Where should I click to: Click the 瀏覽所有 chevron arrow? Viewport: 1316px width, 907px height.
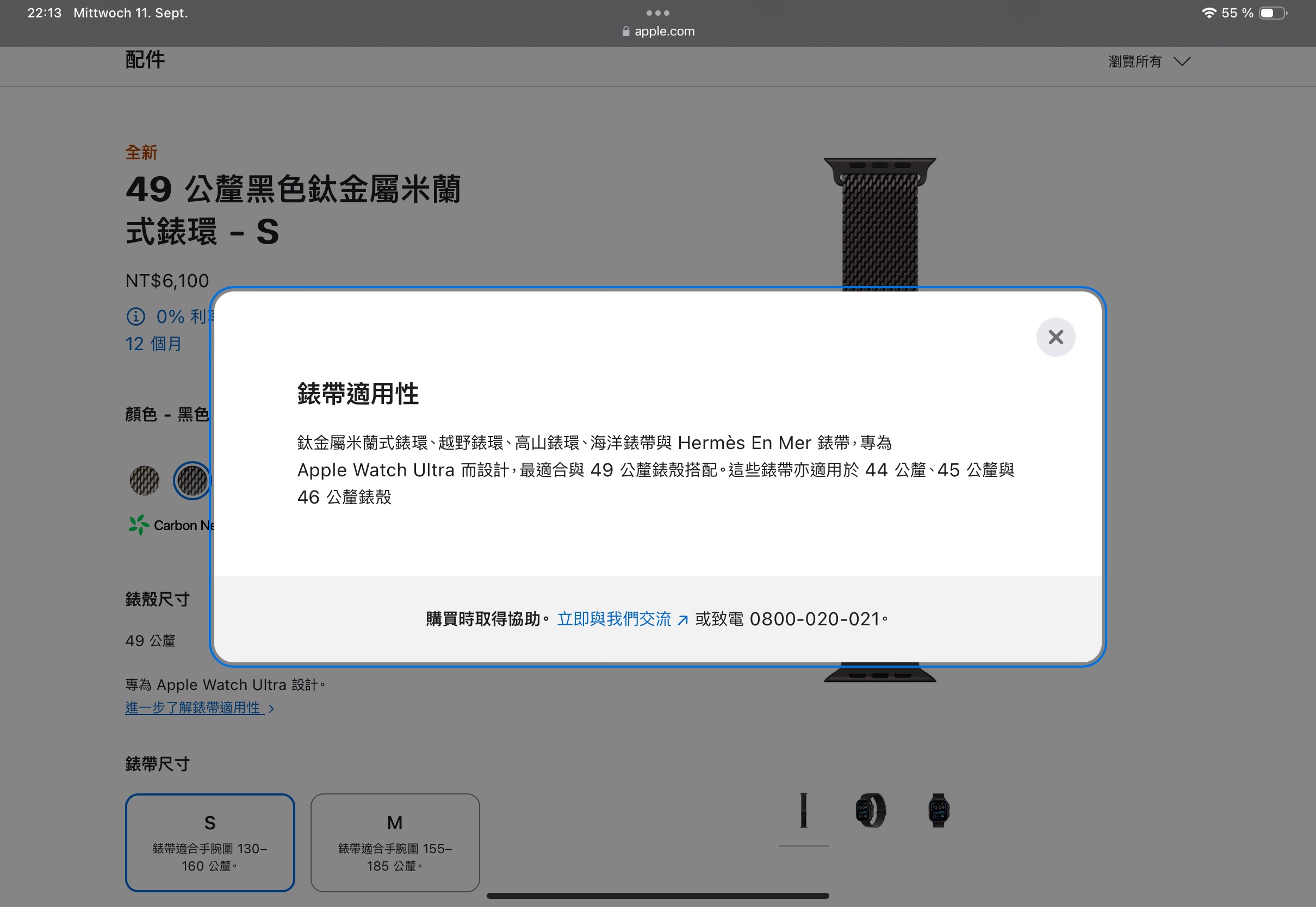click(x=1182, y=61)
